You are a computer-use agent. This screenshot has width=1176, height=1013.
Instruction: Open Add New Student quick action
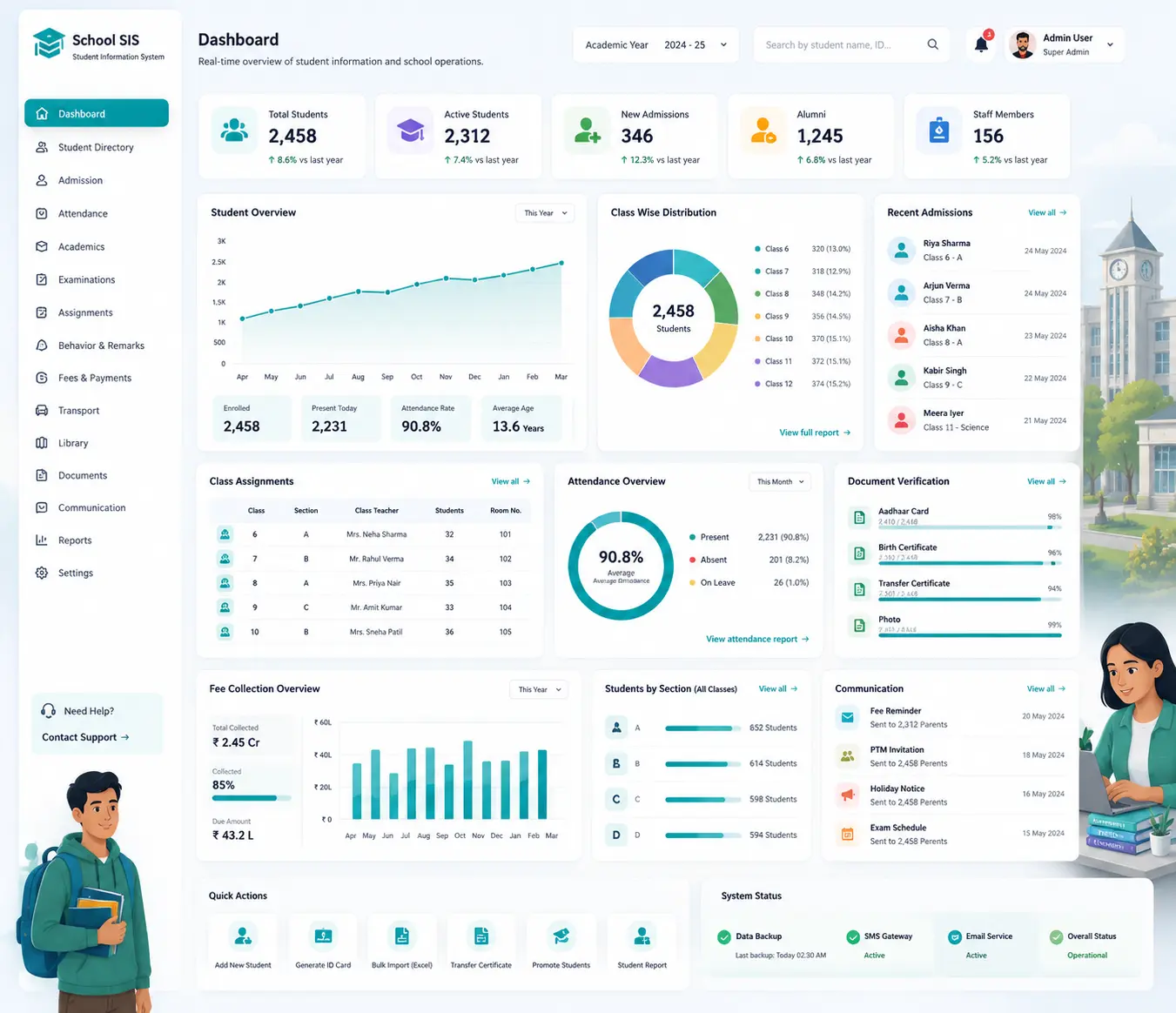[x=243, y=943]
